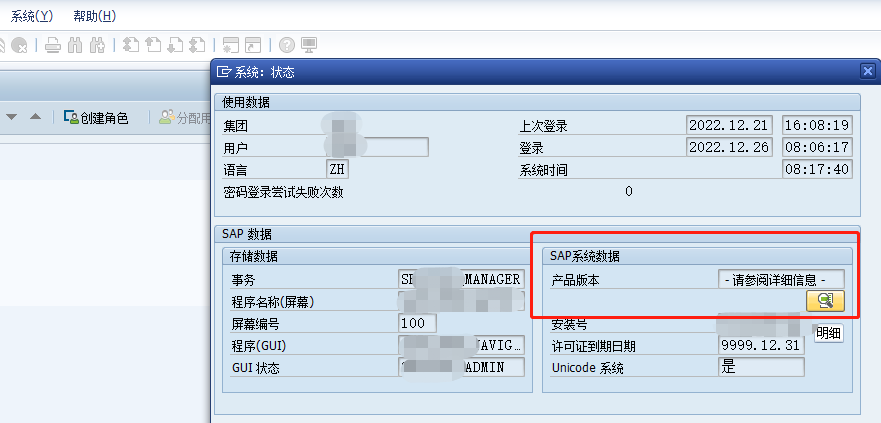Click the 密码登录尝试失败次数 label
This screenshot has width=881, height=423.
coord(283,193)
